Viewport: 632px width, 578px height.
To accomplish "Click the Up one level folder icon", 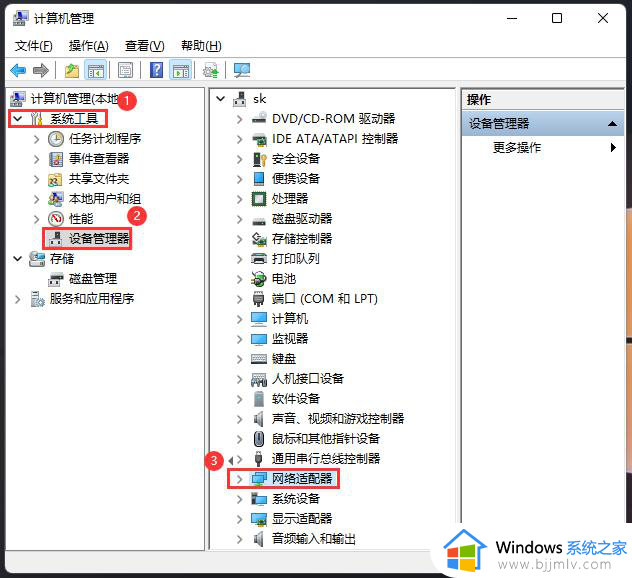I will 72,71.
